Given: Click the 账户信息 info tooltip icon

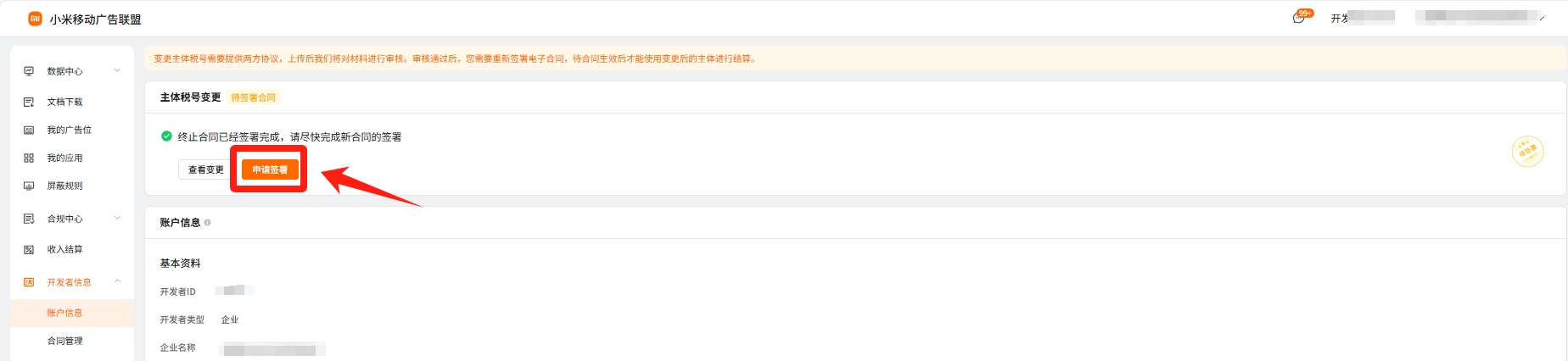Looking at the screenshot, I should (208, 223).
